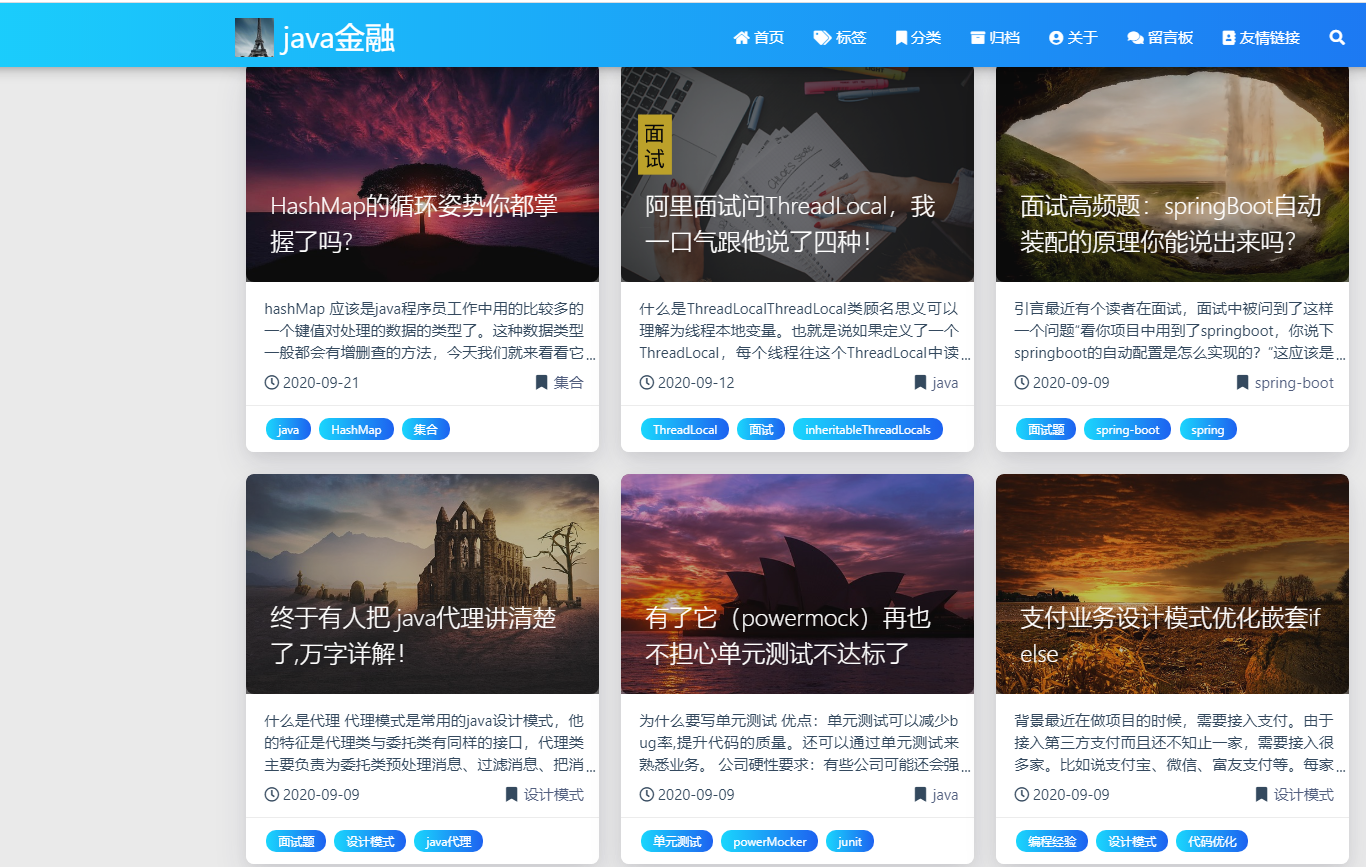Viewport: 1366px width, 867px height.
Task: Open 友情链接 friend links in navbar
Action: [1261, 38]
